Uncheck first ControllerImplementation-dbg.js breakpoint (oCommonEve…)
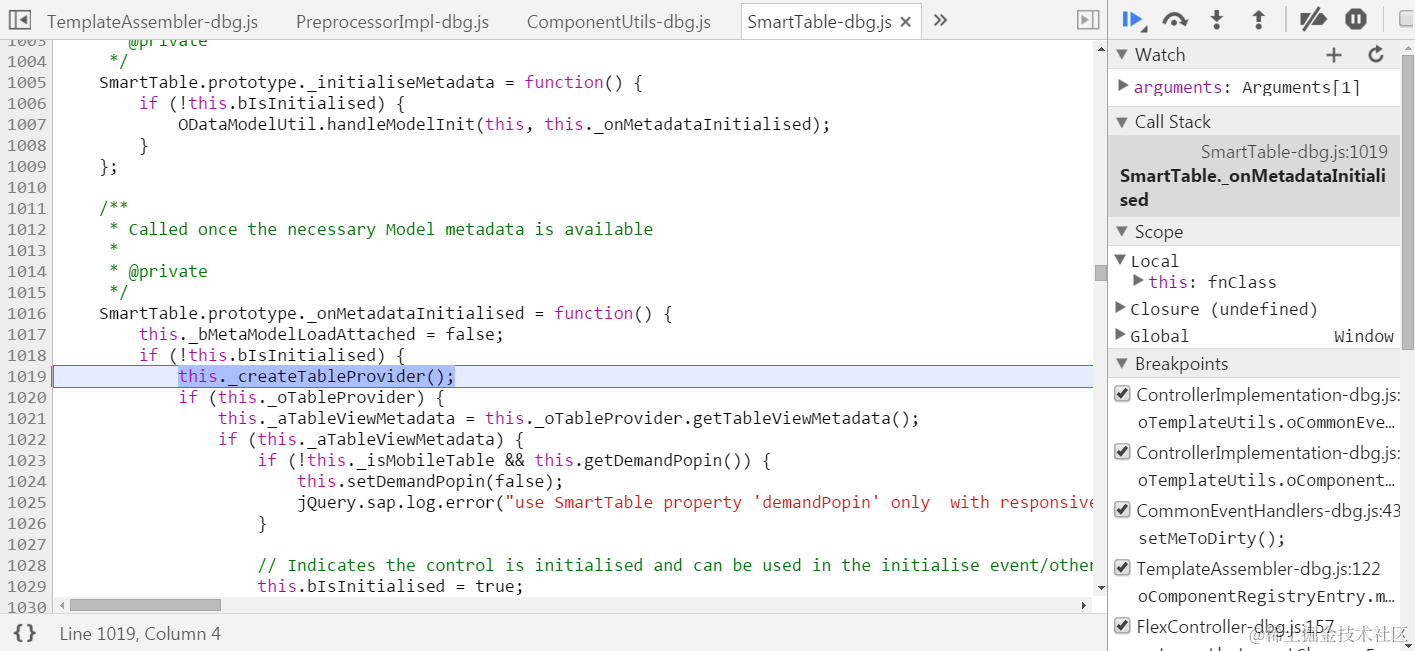 [x=1123, y=394]
